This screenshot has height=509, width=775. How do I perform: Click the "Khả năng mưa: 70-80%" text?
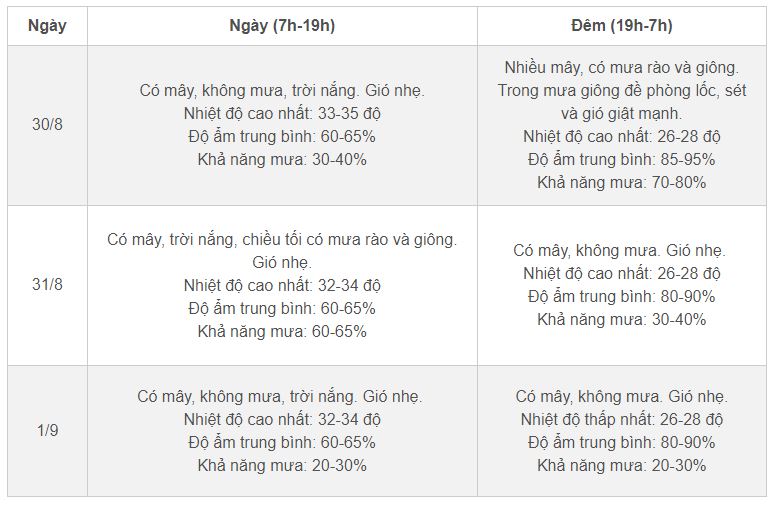(x=621, y=182)
